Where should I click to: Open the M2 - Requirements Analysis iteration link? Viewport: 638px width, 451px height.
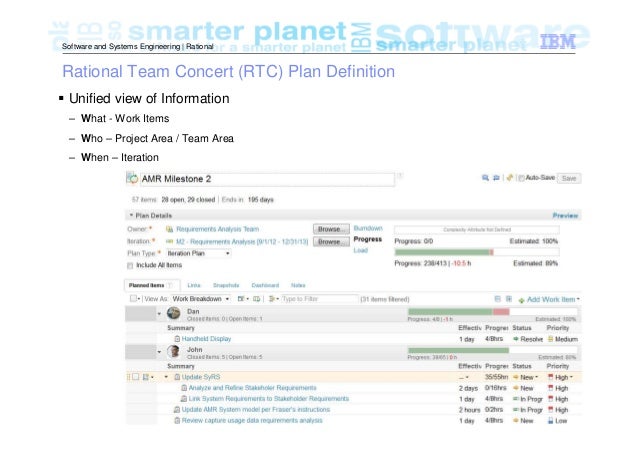coord(242,242)
